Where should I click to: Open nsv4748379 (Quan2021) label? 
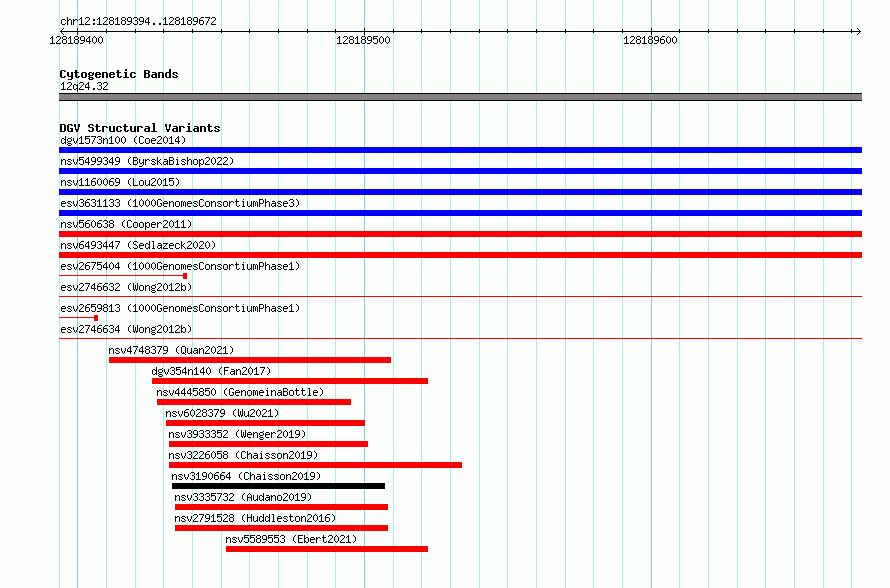coord(171,350)
